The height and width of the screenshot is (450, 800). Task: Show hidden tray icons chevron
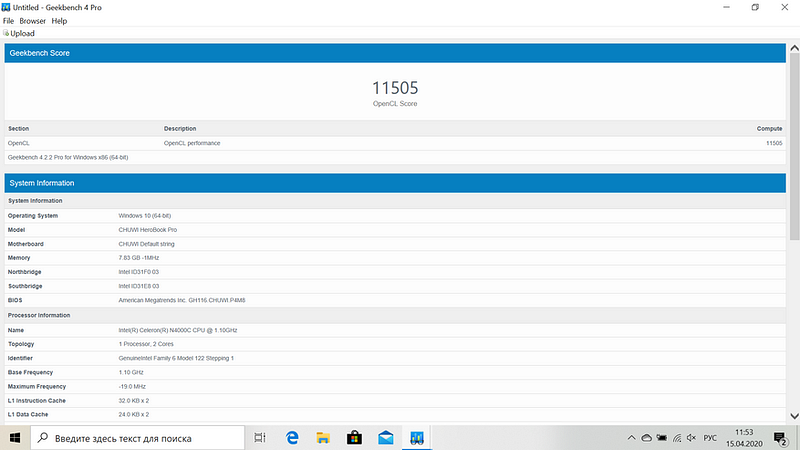coord(631,438)
